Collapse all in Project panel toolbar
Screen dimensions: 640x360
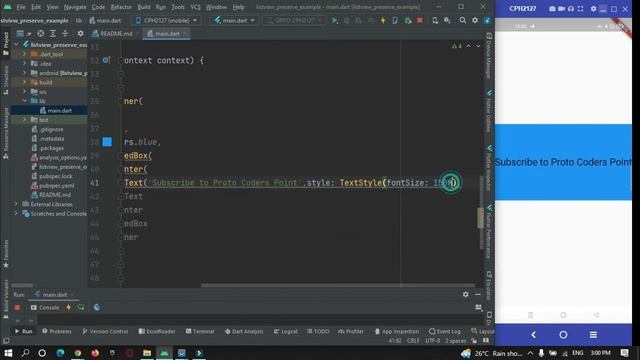click(65, 33)
